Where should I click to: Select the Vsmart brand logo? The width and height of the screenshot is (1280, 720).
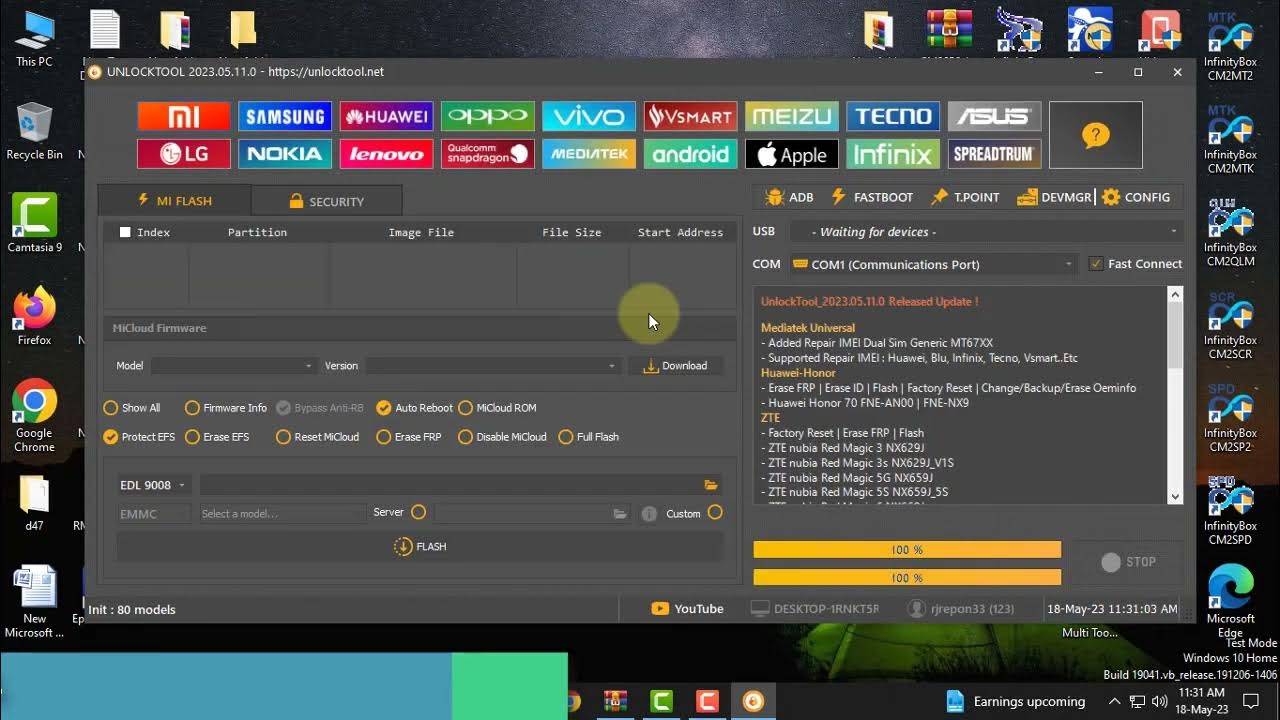click(x=690, y=116)
